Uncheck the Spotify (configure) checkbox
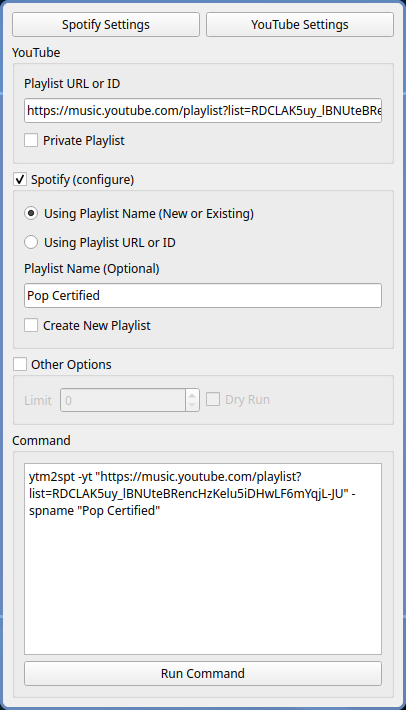This screenshot has width=406, height=710. [20, 179]
